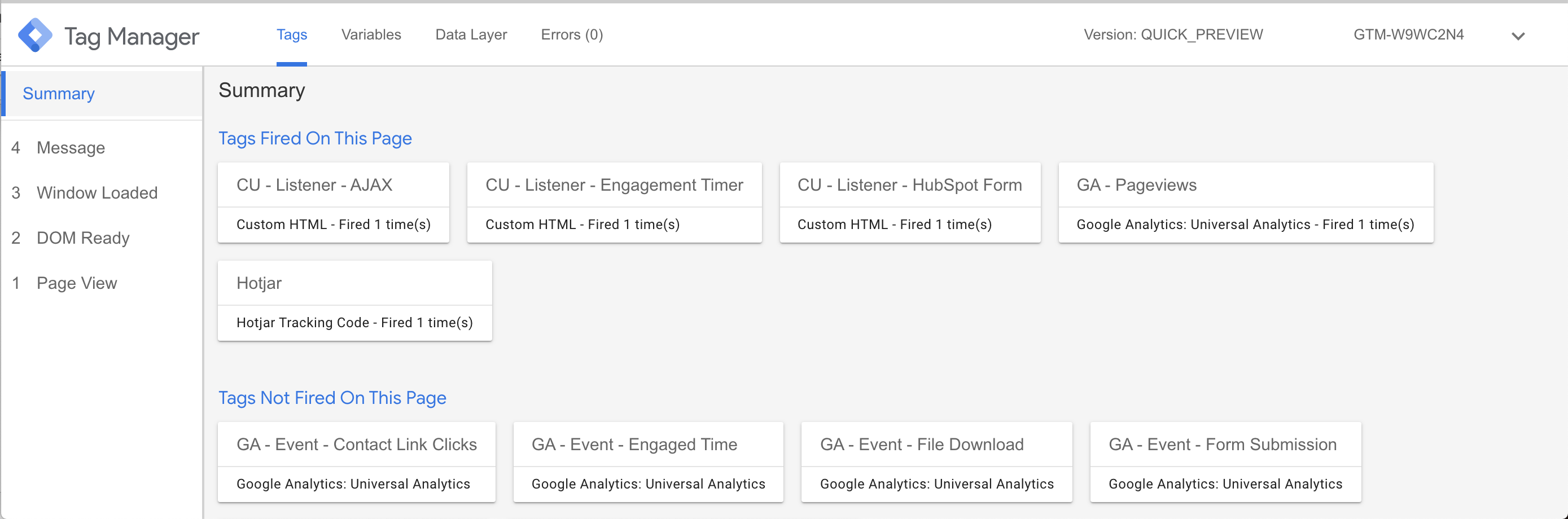Open the Data Layer tab

tap(471, 34)
